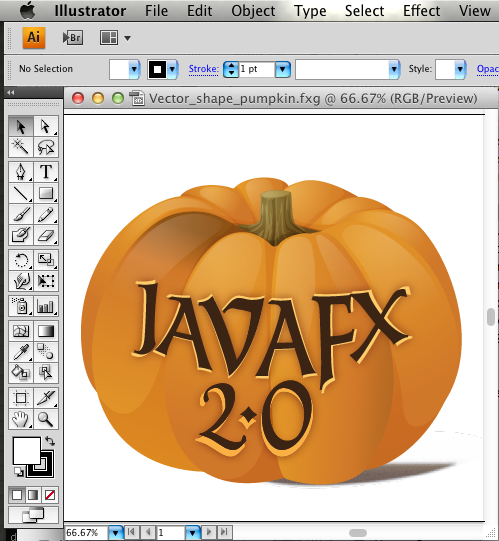Select the Eraser tool
499x541 pixels.
coord(46,235)
